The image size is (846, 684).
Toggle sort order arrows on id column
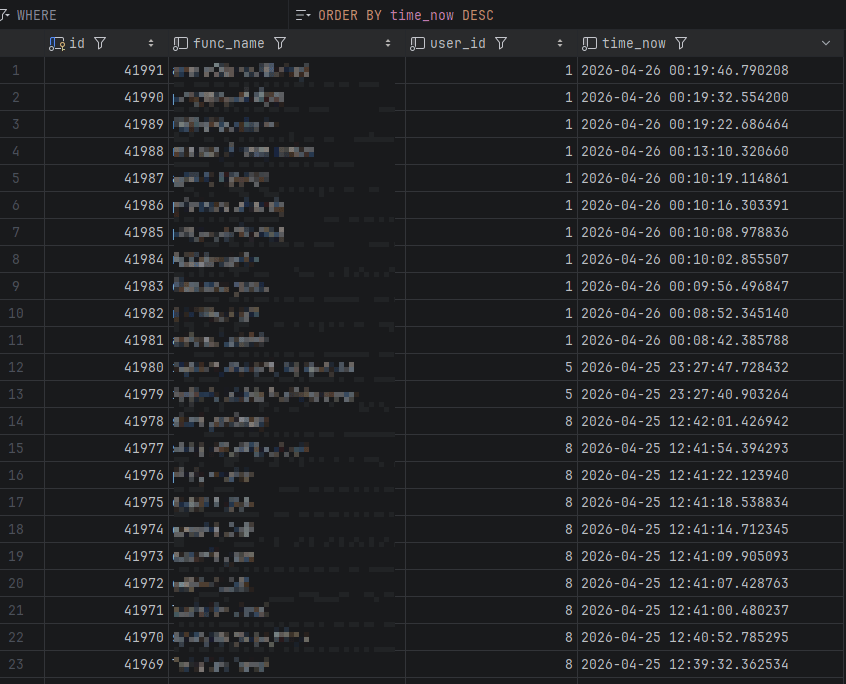151,43
